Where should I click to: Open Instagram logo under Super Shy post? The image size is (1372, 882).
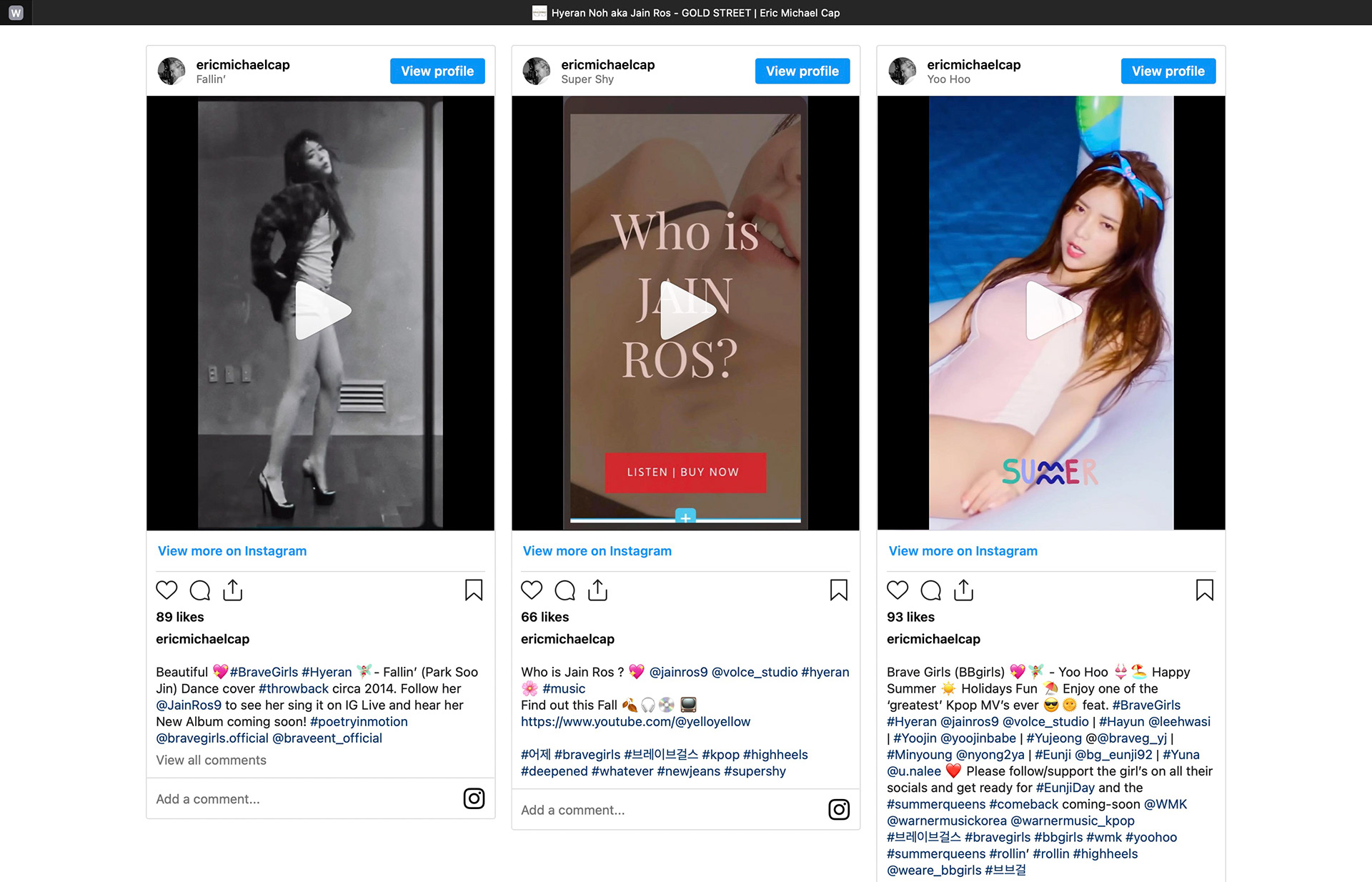[x=839, y=809]
